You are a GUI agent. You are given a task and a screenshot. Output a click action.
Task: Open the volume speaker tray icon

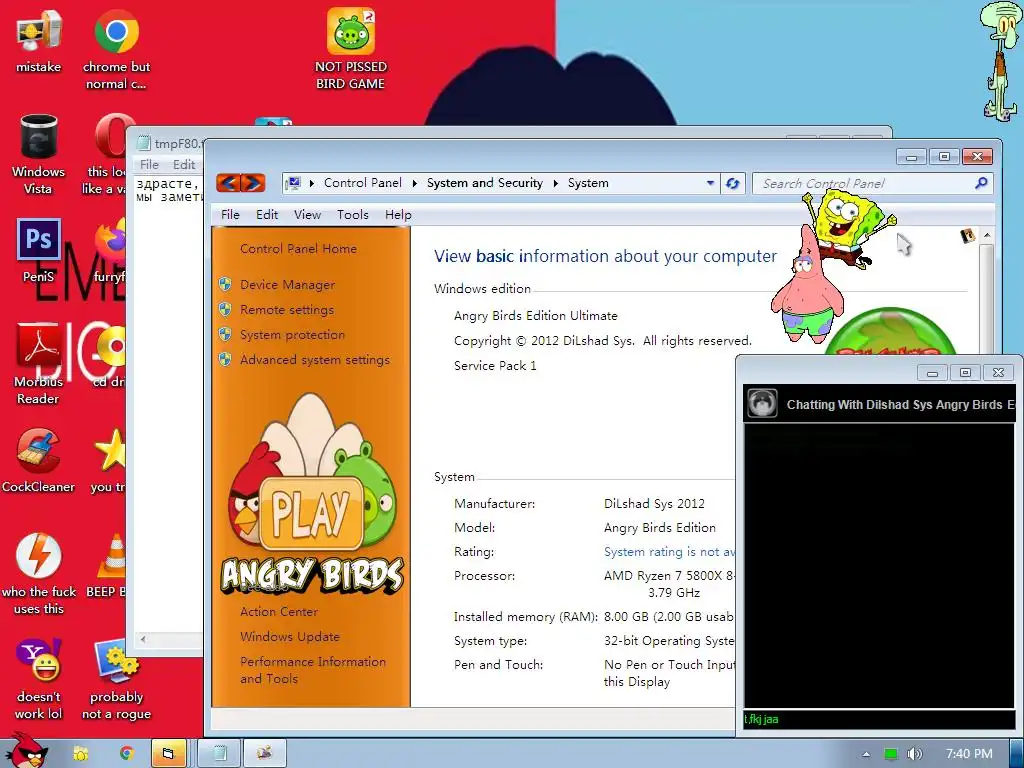[914, 754]
